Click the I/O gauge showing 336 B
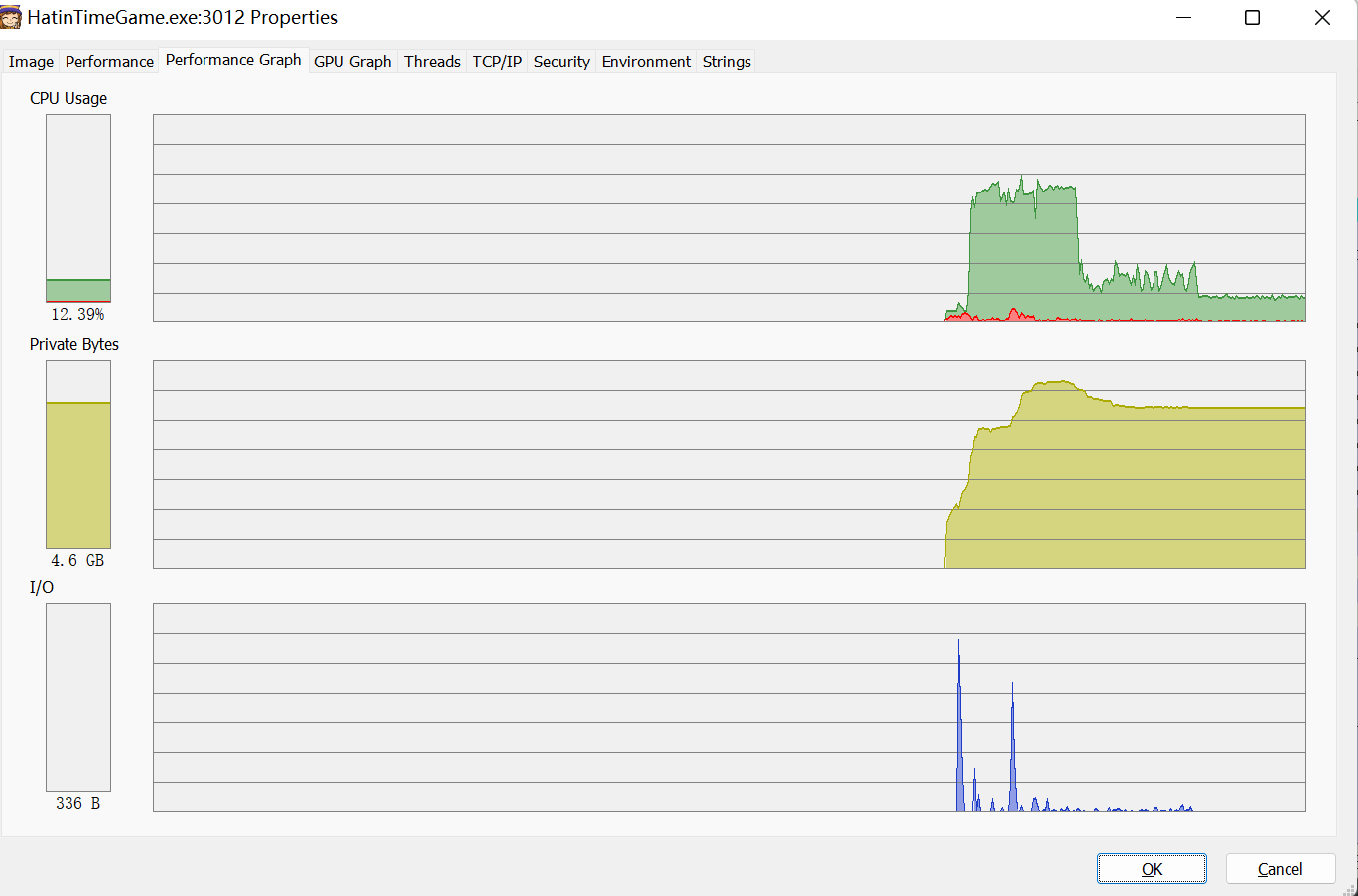Viewport: 1358px width, 896px height. pos(77,698)
